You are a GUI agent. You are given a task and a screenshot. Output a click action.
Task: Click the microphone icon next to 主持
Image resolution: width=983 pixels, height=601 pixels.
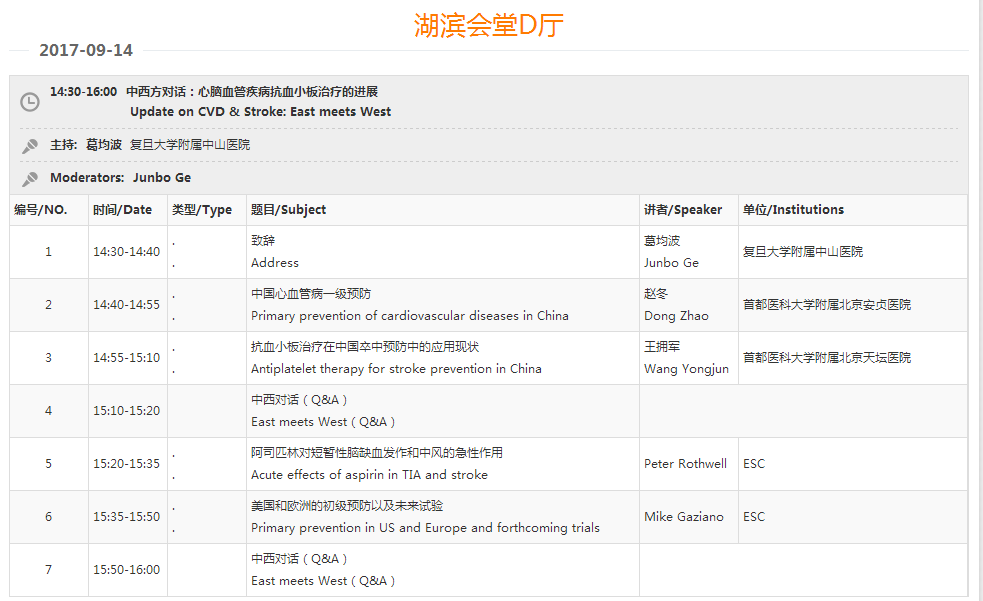pyautogui.click(x=29, y=146)
